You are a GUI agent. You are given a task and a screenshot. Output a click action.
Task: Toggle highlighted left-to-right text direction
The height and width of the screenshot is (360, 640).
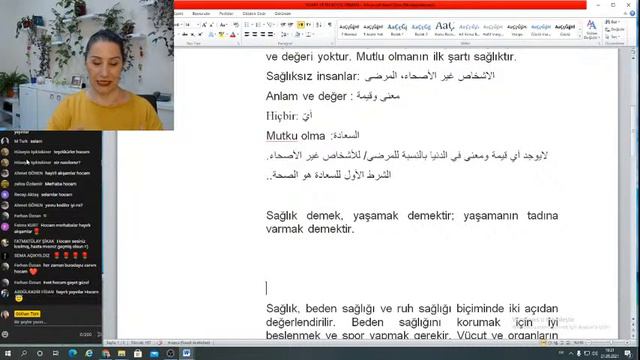[x=300, y=25]
